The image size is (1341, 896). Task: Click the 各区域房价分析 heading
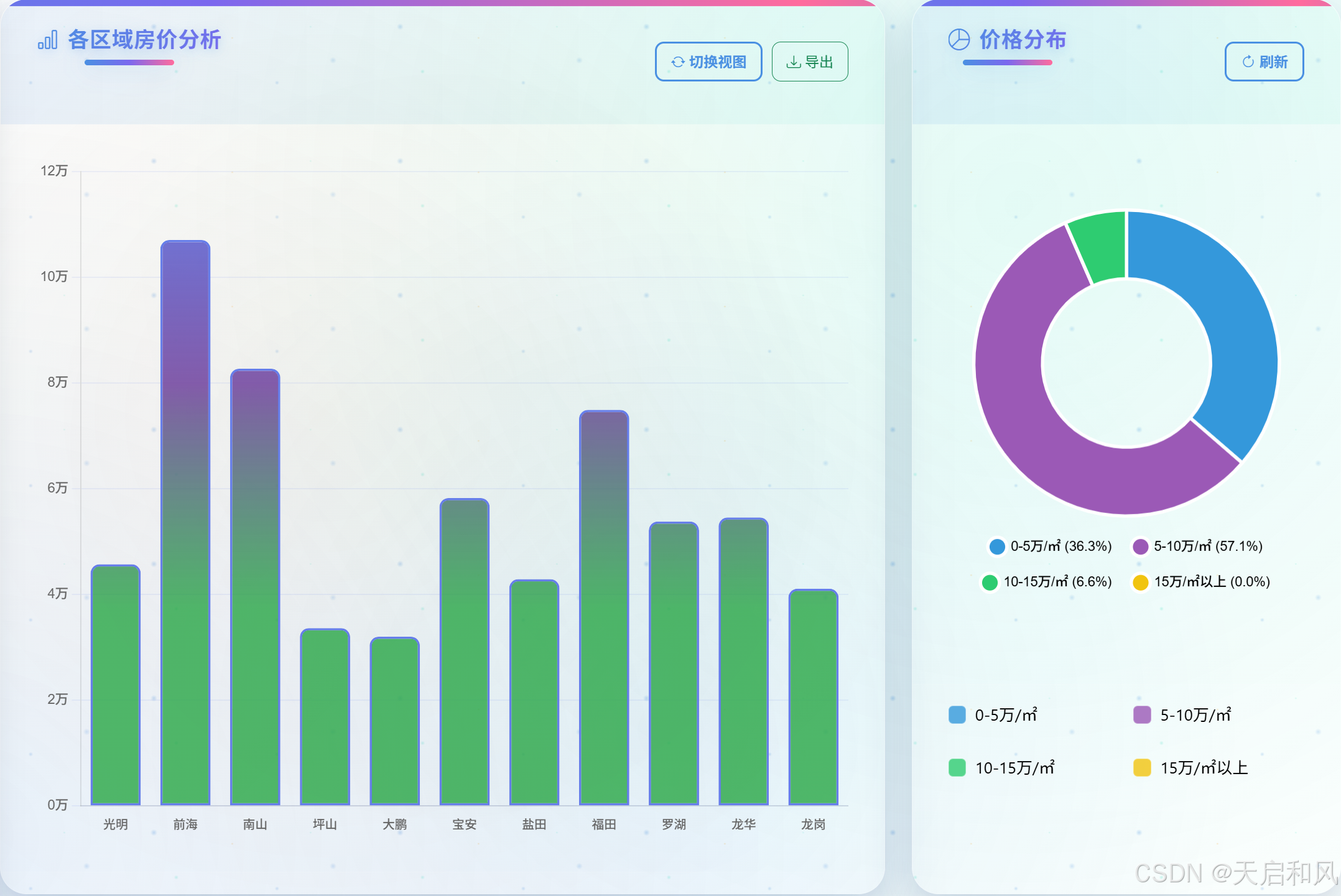[x=144, y=40]
